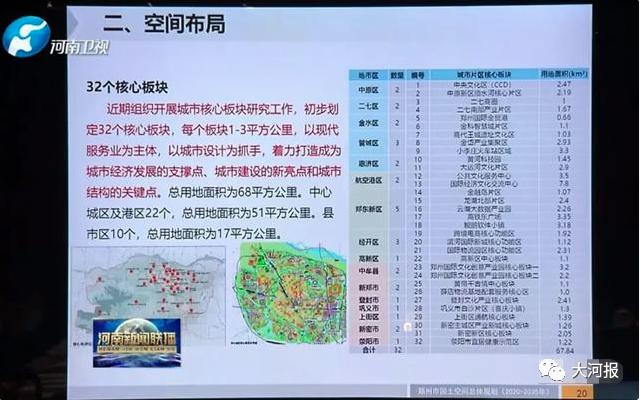This screenshot has width=640, height=400.
Task: Select the 惠济区 district cell
Action: 369,164
